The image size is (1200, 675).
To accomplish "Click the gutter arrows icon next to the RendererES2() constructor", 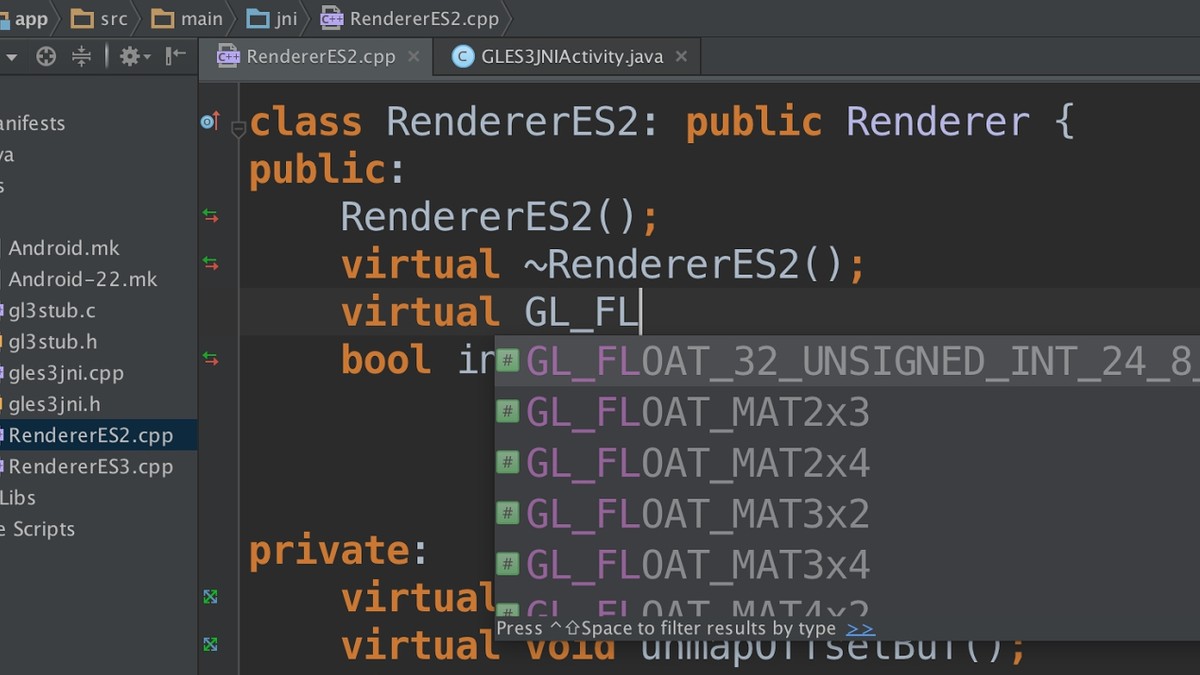I will tap(210, 215).
